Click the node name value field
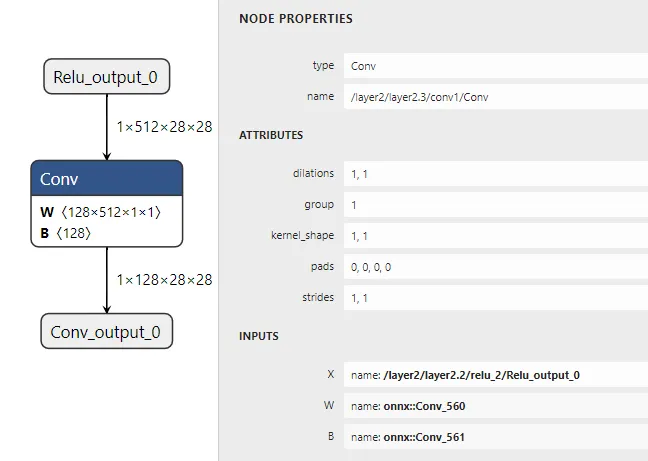The height and width of the screenshot is (461, 648). coord(495,97)
